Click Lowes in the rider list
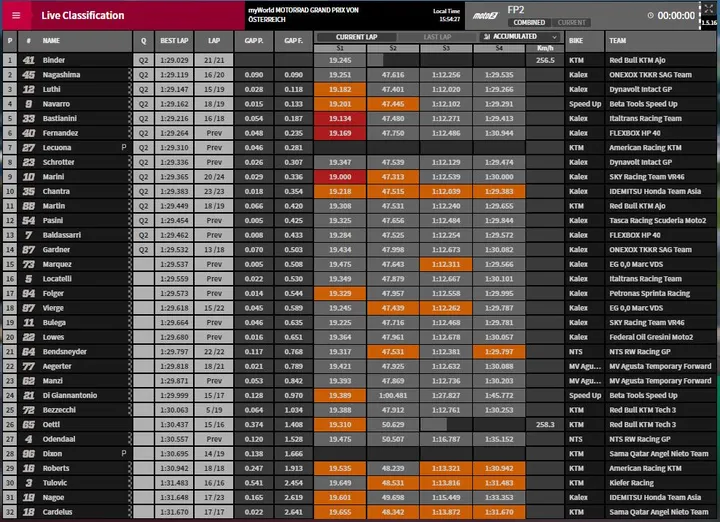 coord(53,337)
